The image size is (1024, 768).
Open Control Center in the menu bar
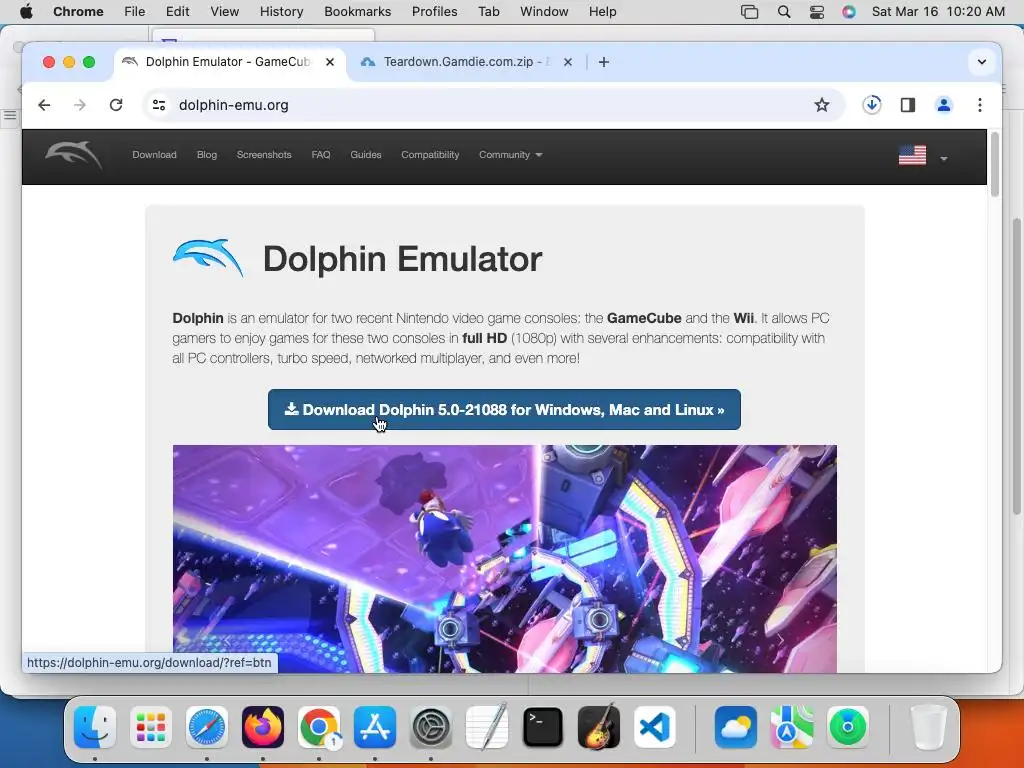coord(816,12)
